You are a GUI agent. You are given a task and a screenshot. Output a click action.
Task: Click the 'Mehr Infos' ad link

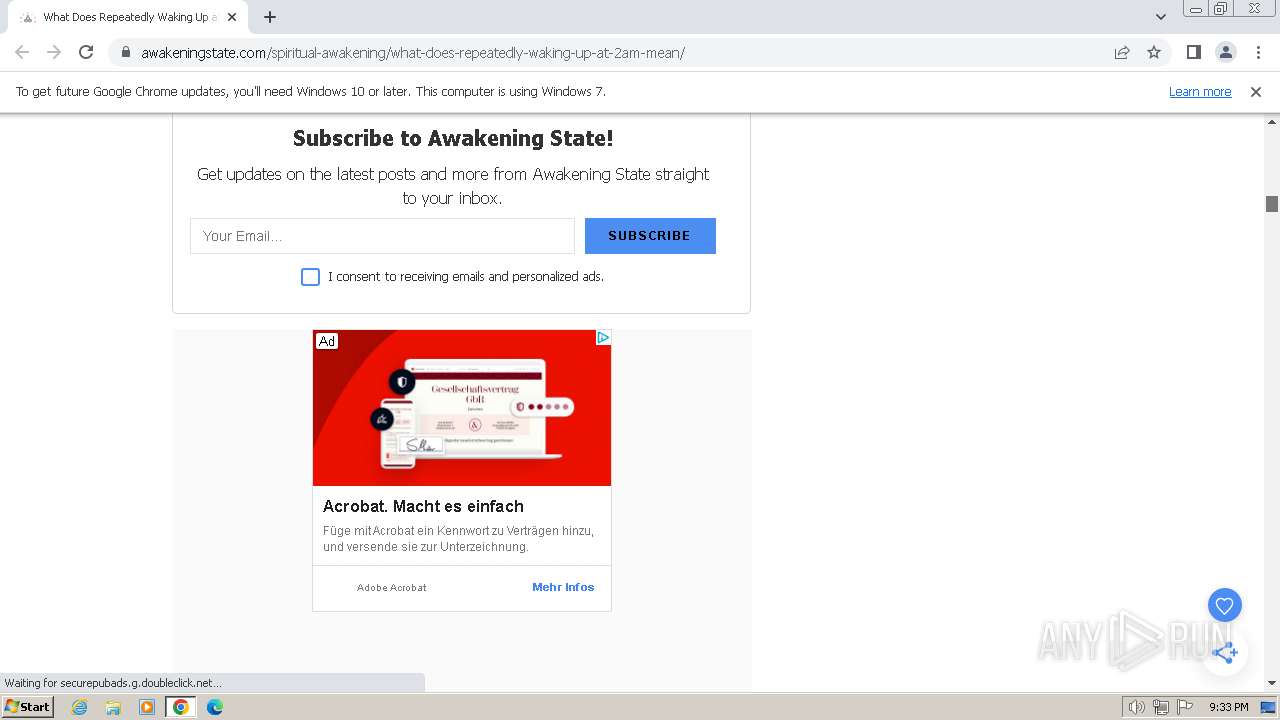pyautogui.click(x=563, y=587)
